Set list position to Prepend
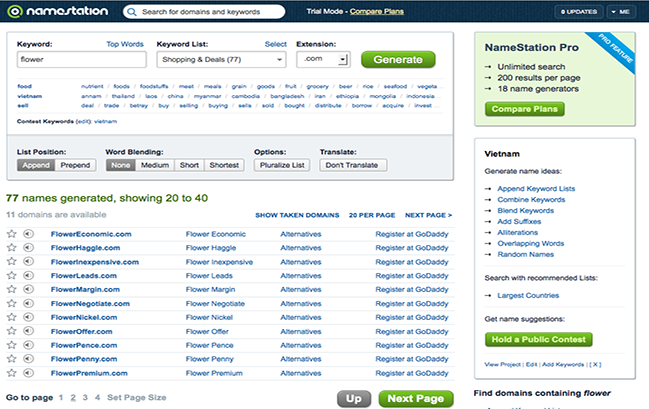This screenshot has width=649, height=409. tap(75, 165)
